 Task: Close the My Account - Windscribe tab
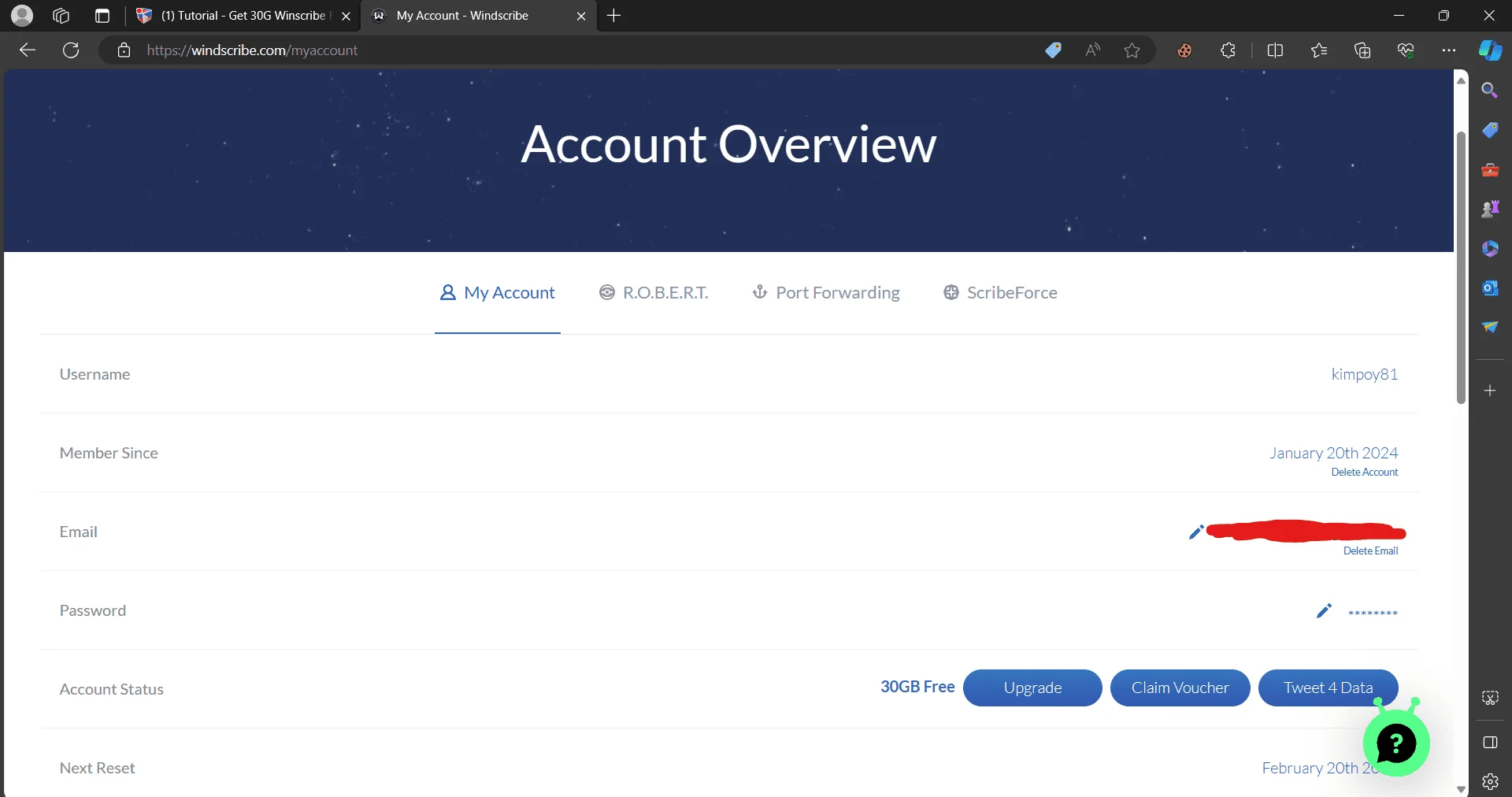pyautogui.click(x=581, y=16)
